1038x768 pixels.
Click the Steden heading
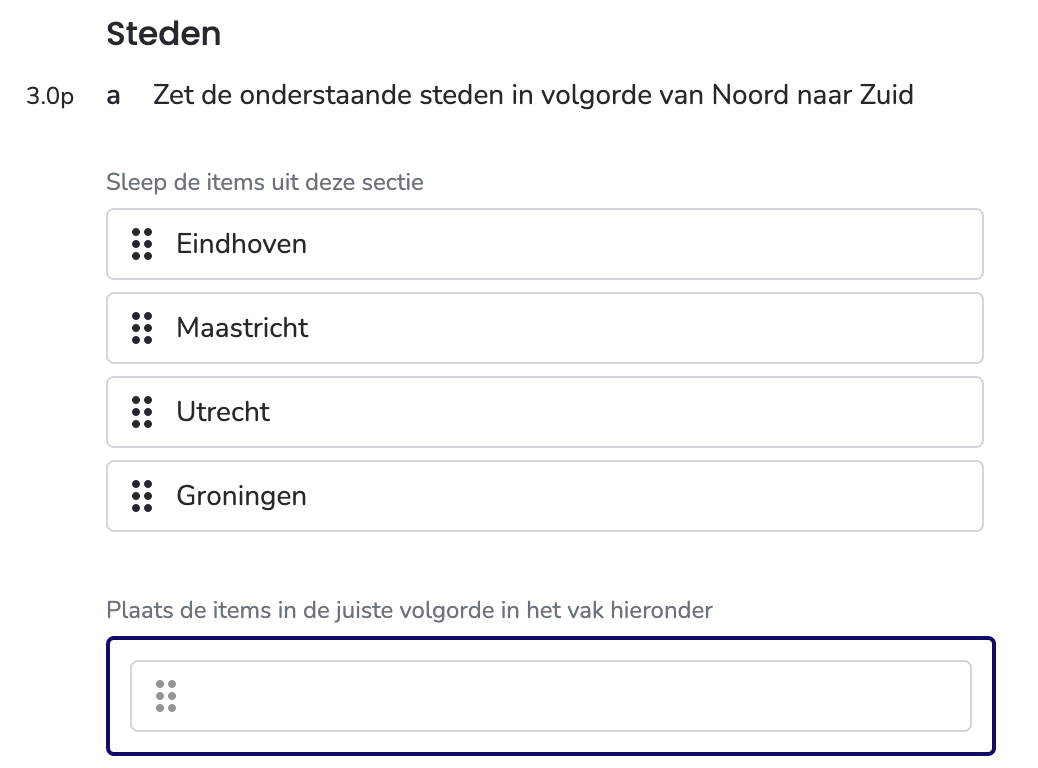pyautogui.click(x=164, y=34)
